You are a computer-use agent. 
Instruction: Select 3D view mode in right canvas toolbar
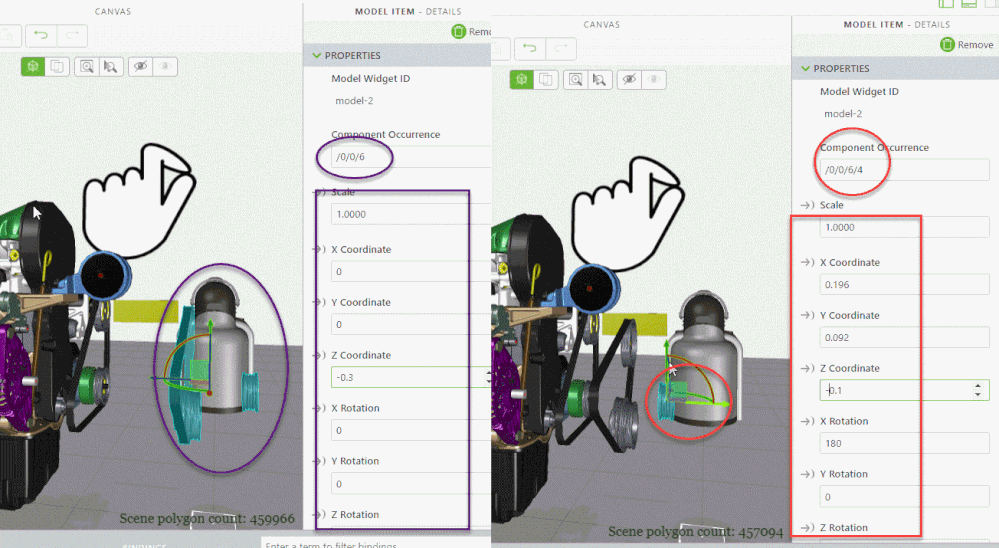tap(522, 79)
